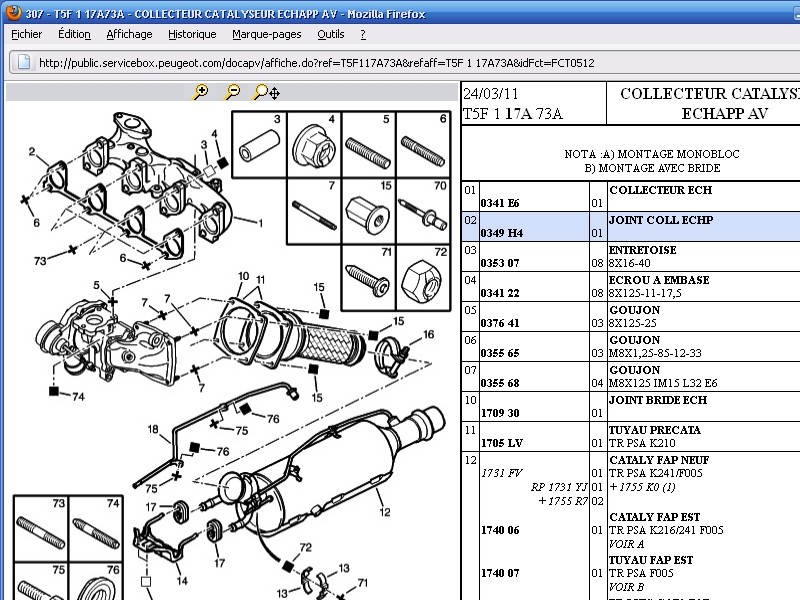Click part reference 0341 22
Viewport: 800px width, 600px height.
[x=500, y=293]
